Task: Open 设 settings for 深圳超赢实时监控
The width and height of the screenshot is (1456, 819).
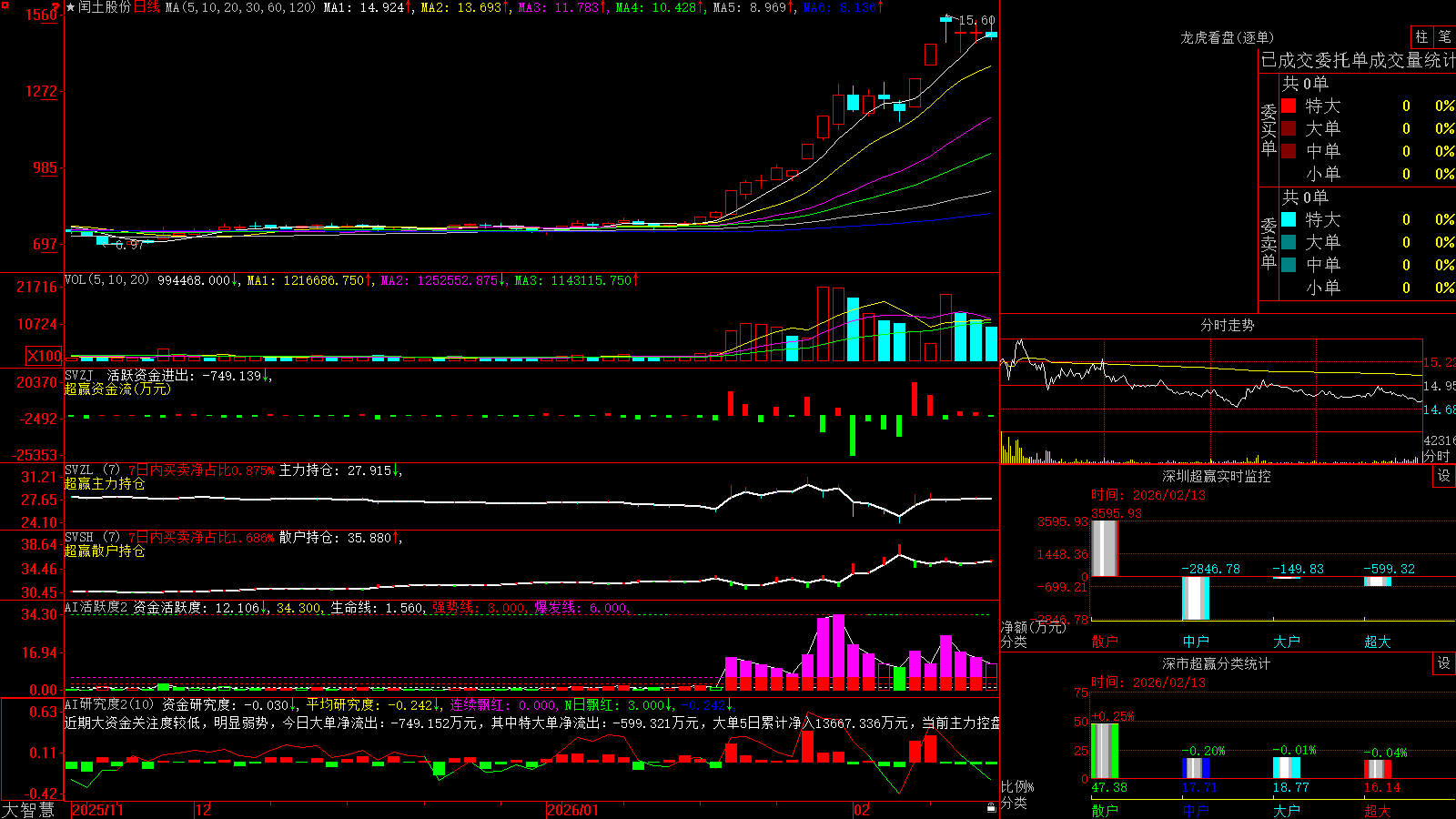Action: [1444, 476]
